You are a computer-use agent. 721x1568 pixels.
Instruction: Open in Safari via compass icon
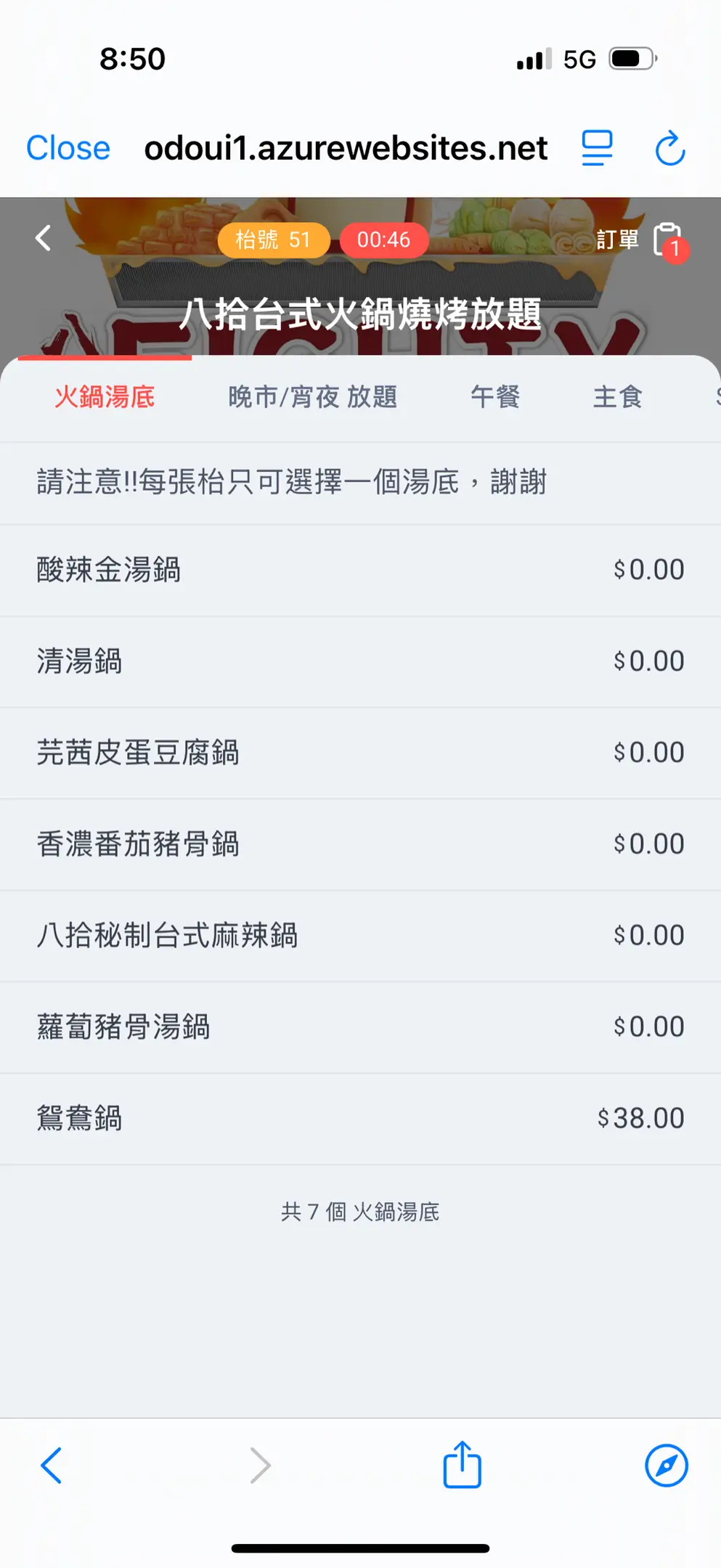(666, 1465)
